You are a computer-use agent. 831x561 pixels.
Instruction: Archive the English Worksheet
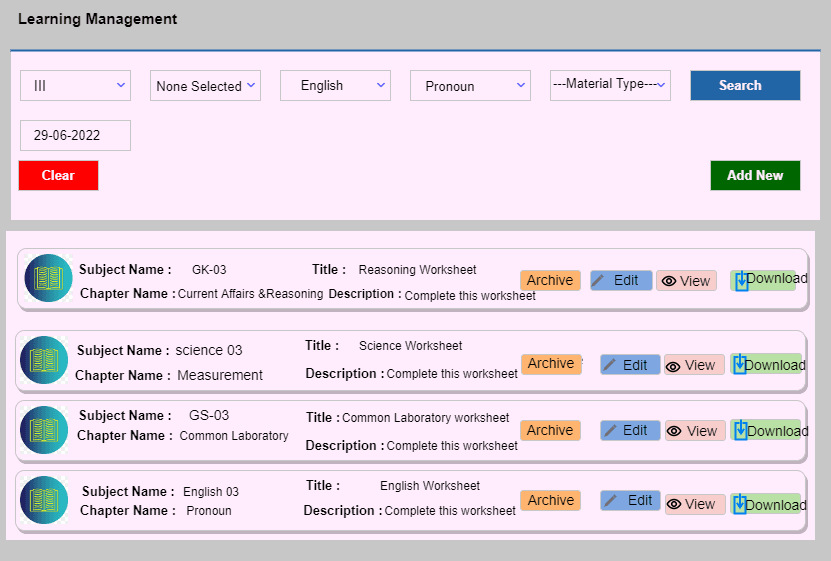[550, 500]
